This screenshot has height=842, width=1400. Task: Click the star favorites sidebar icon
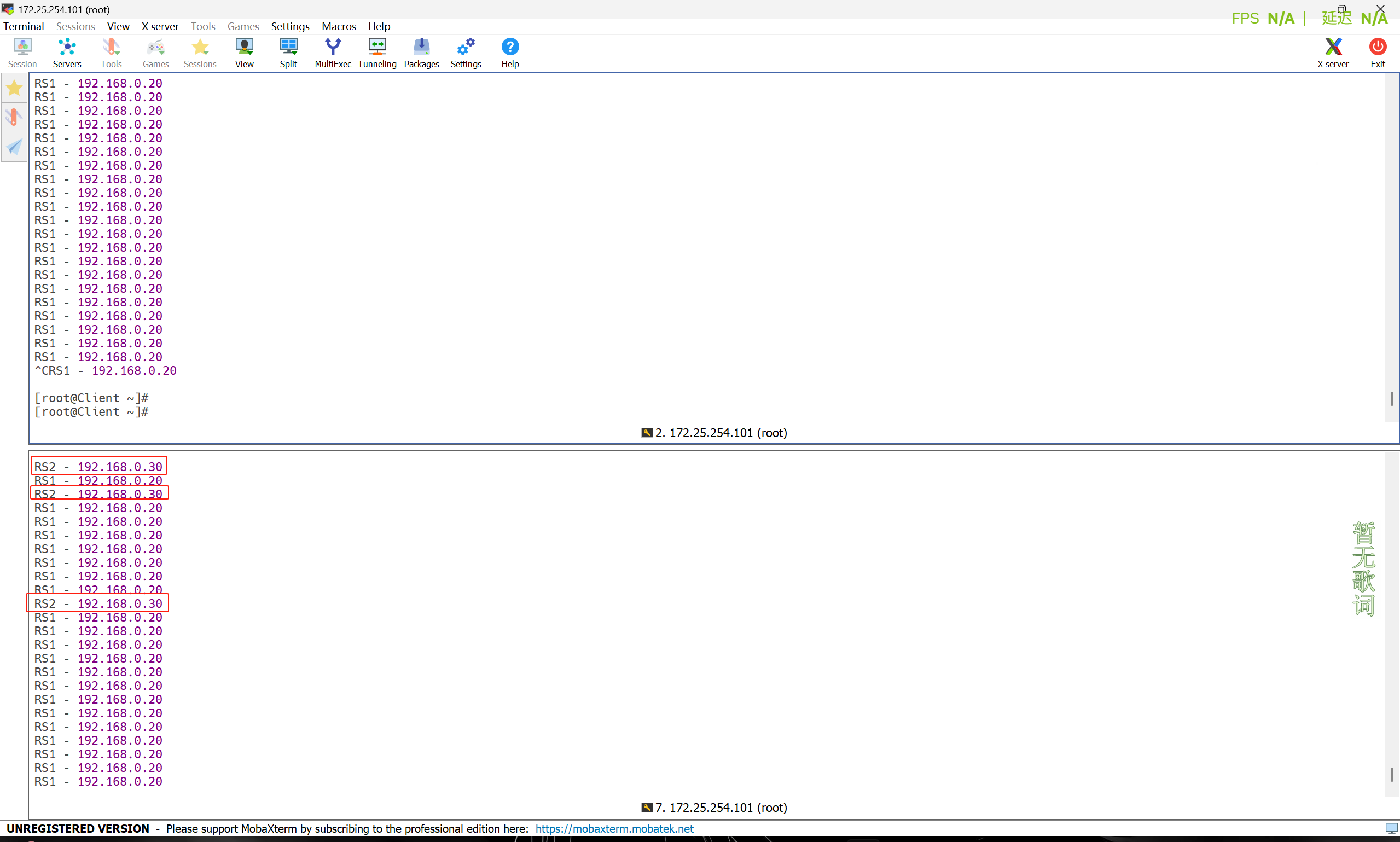tap(14, 88)
